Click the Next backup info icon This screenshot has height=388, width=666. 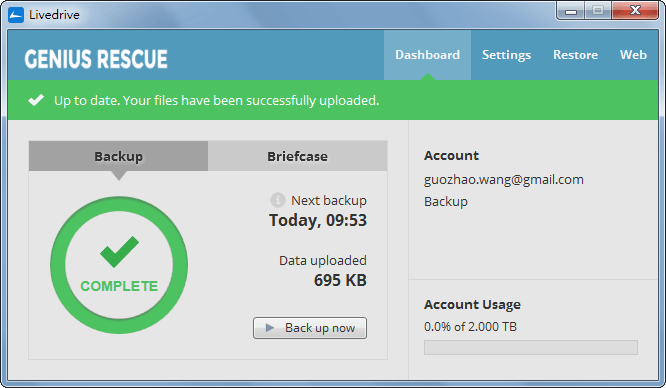(278, 200)
